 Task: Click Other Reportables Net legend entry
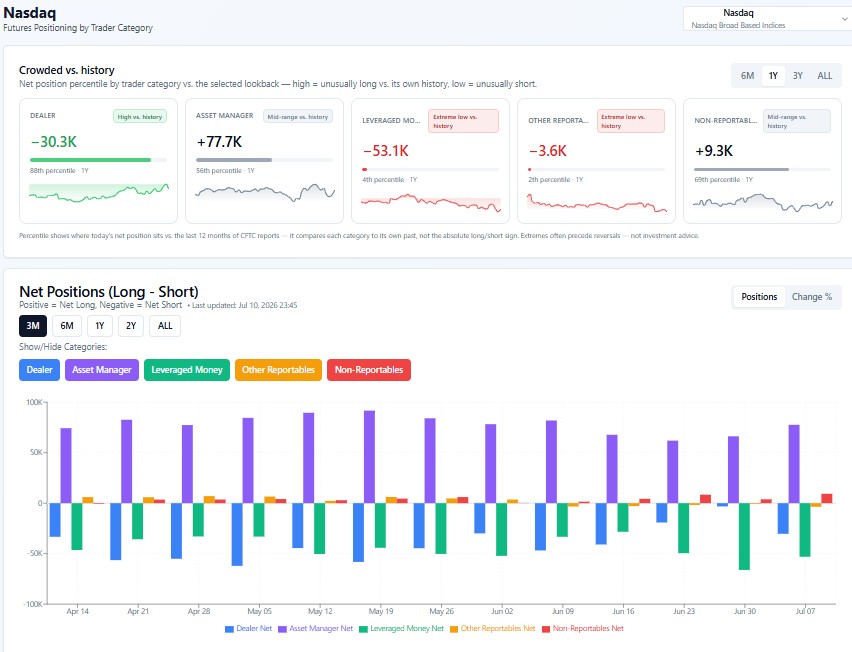pos(493,629)
